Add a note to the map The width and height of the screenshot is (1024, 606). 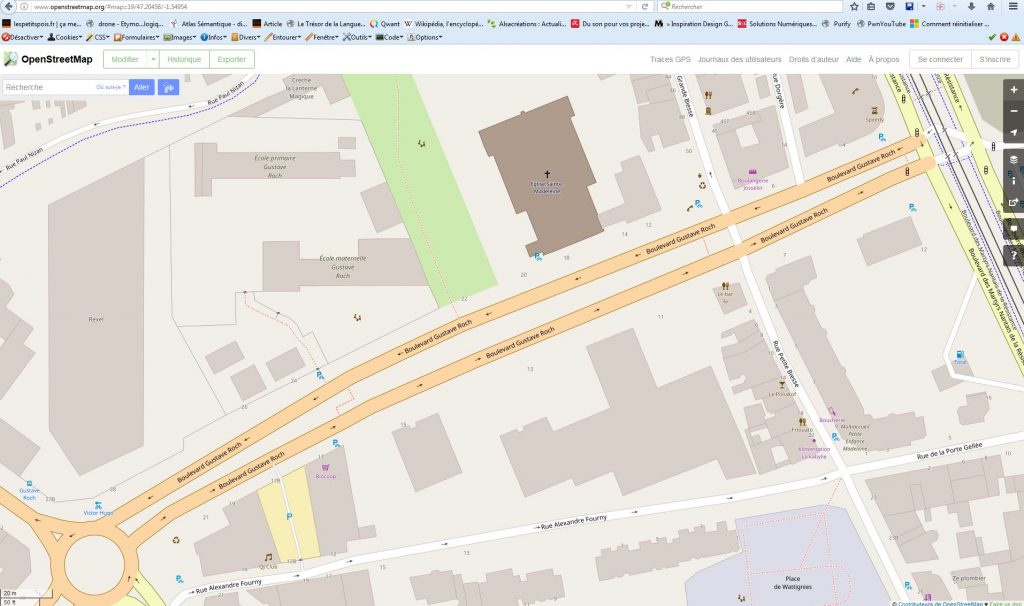(1013, 229)
